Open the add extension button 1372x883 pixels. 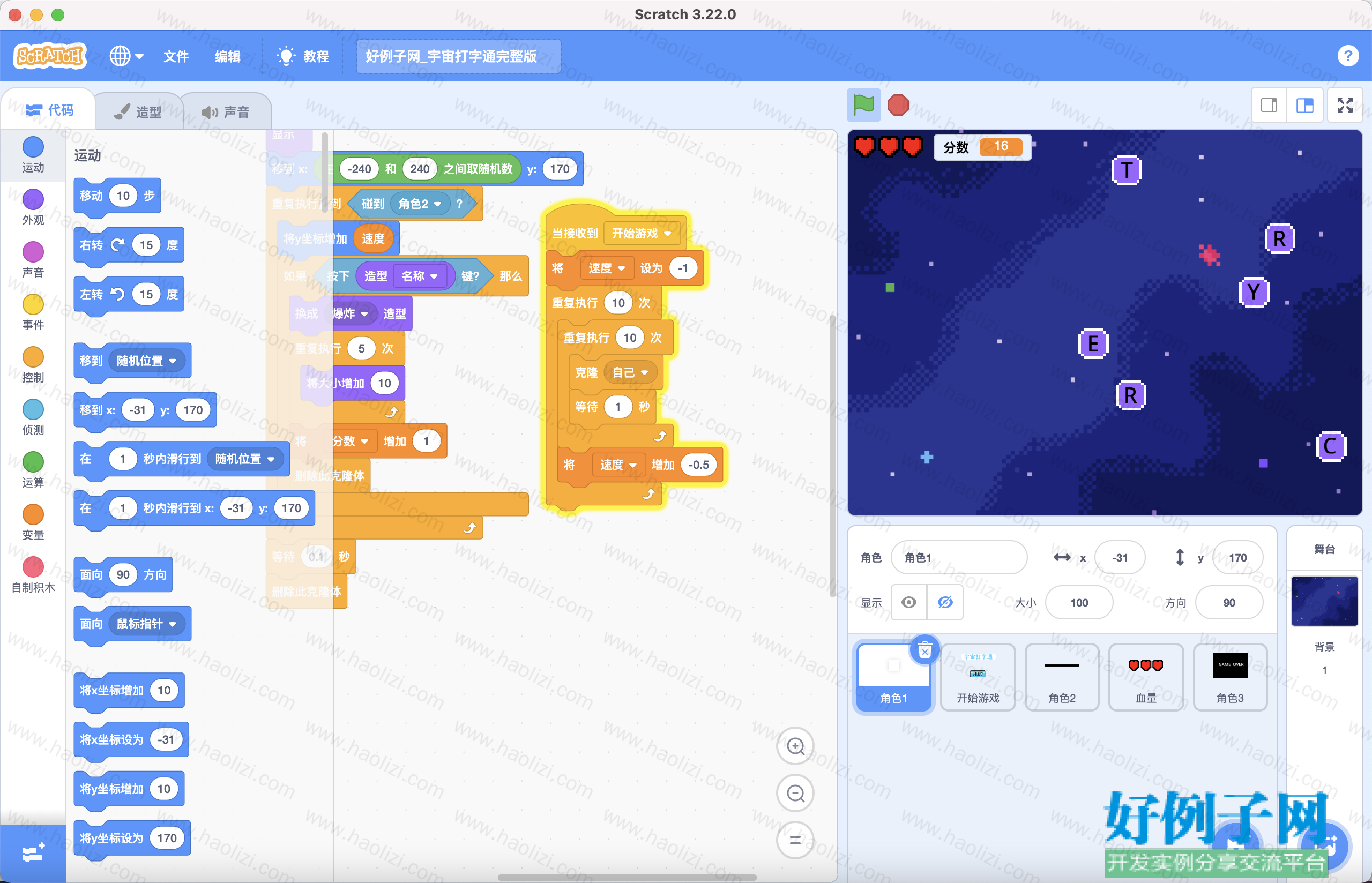(33, 853)
